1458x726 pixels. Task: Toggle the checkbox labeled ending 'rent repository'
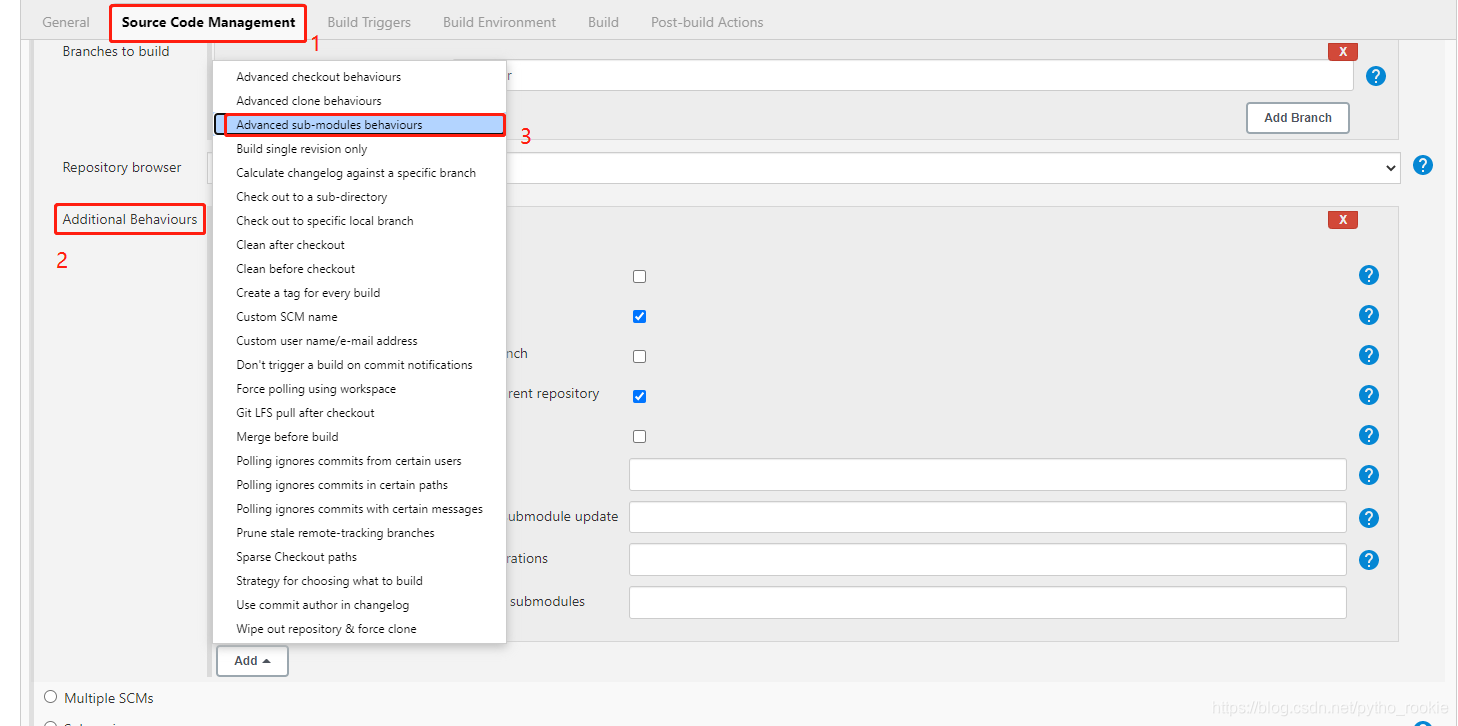(640, 396)
